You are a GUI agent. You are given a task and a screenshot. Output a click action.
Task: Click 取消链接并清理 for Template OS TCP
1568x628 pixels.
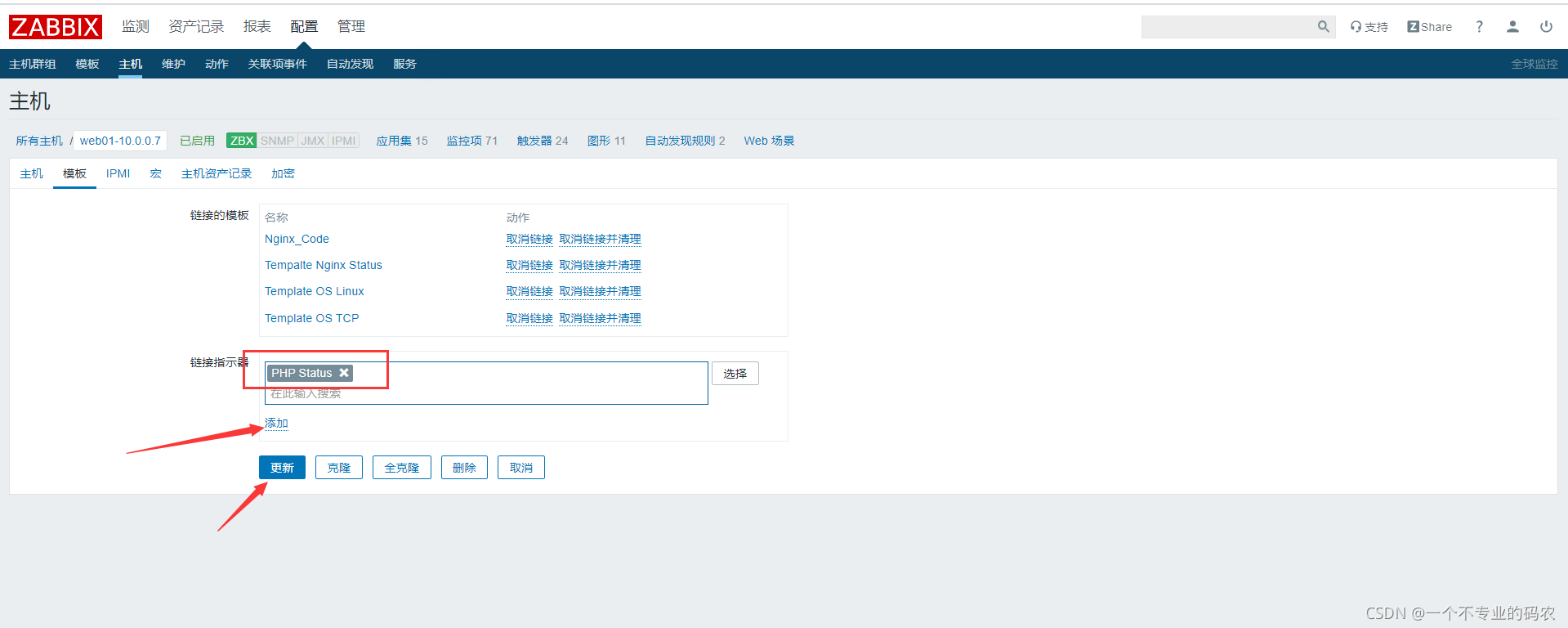pos(601,318)
